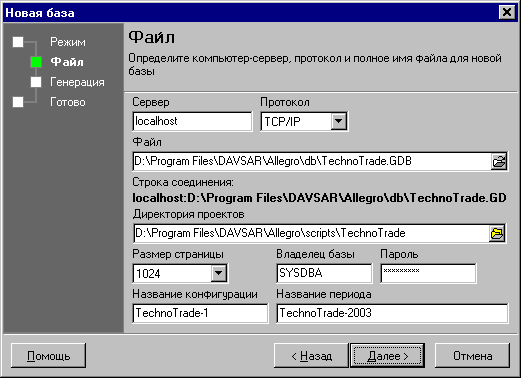
Task: Click the Помощь button
Action: pos(48,356)
